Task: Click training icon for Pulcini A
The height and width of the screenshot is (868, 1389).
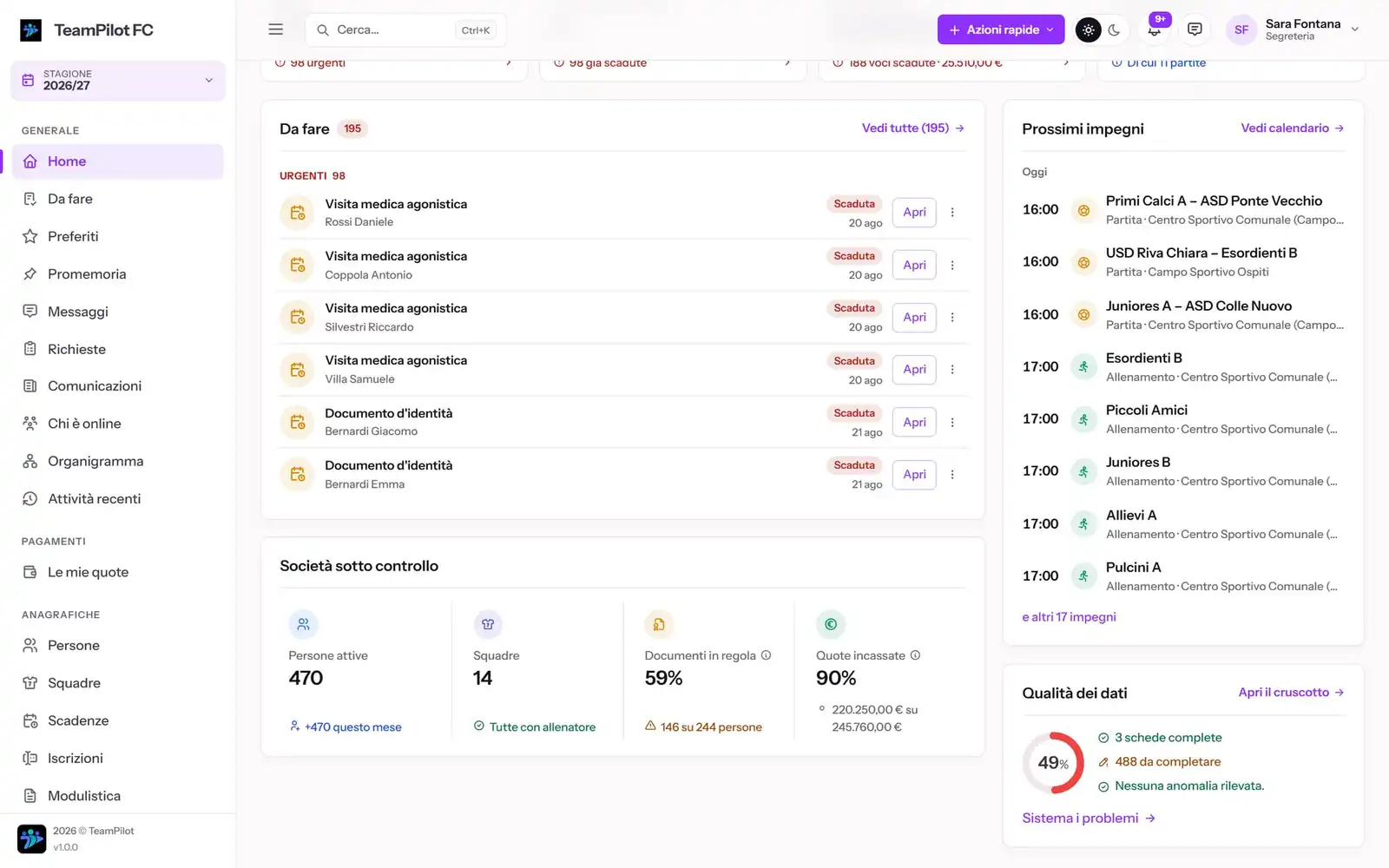Action: point(1083,576)
